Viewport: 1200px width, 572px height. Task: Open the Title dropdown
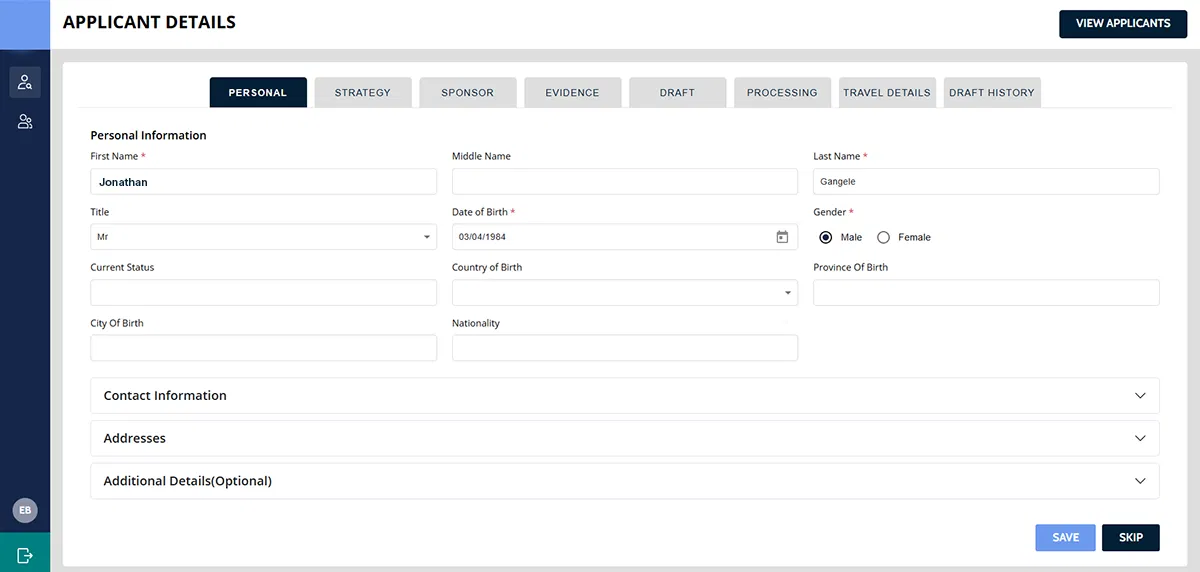pos(263,237)
